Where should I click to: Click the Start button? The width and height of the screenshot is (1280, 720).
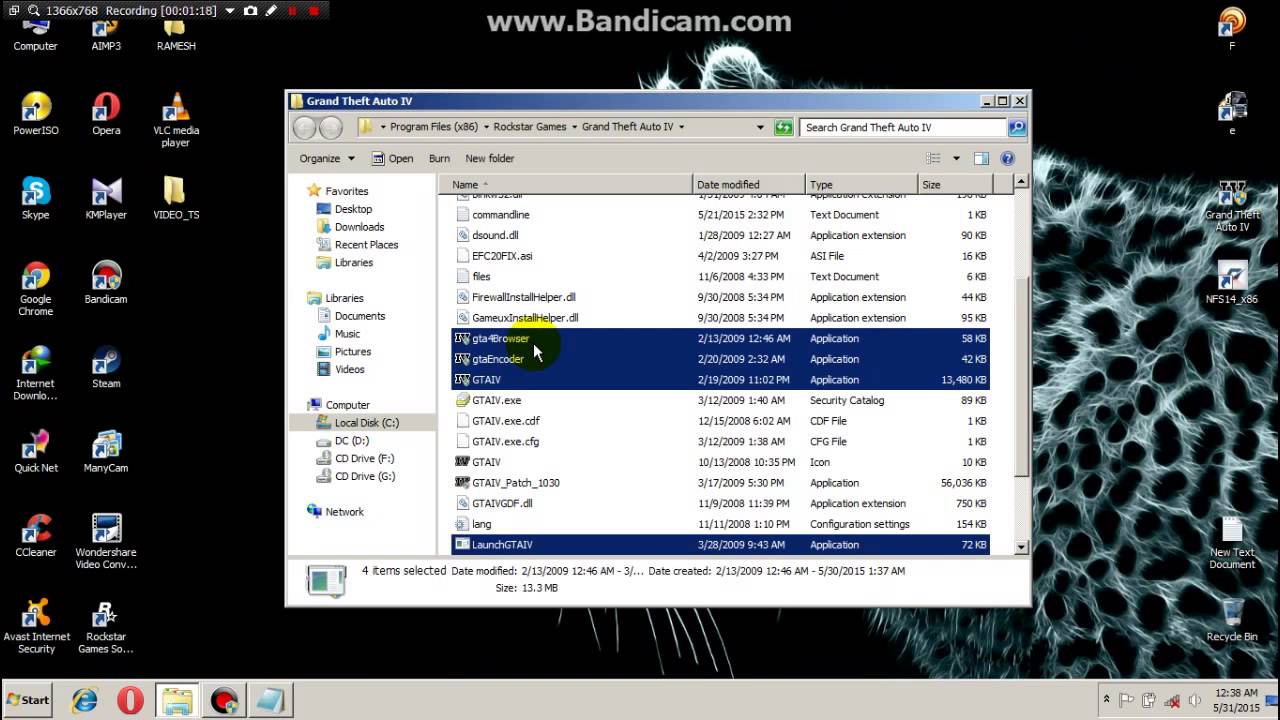28,700
